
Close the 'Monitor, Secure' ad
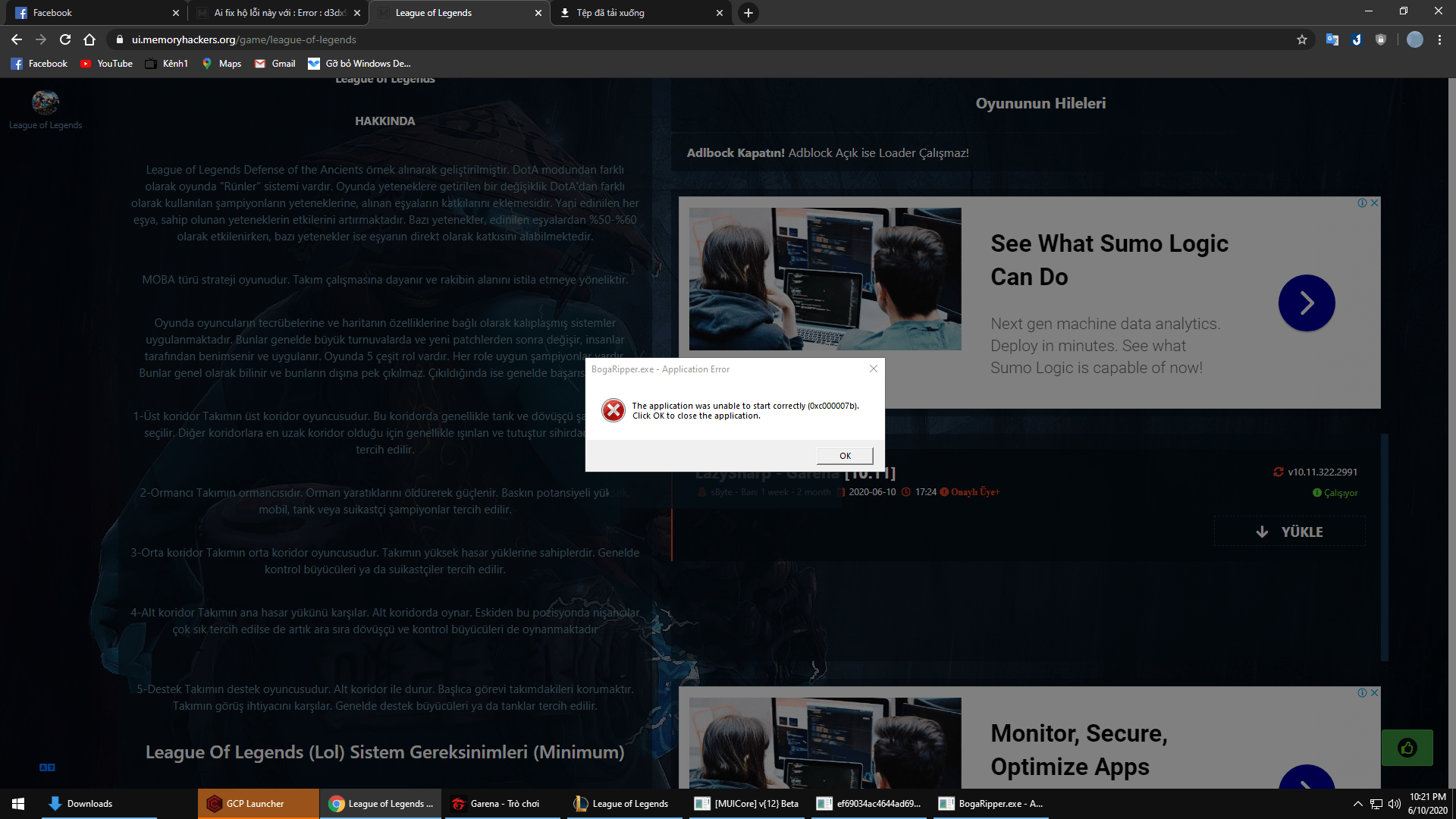1374,693
